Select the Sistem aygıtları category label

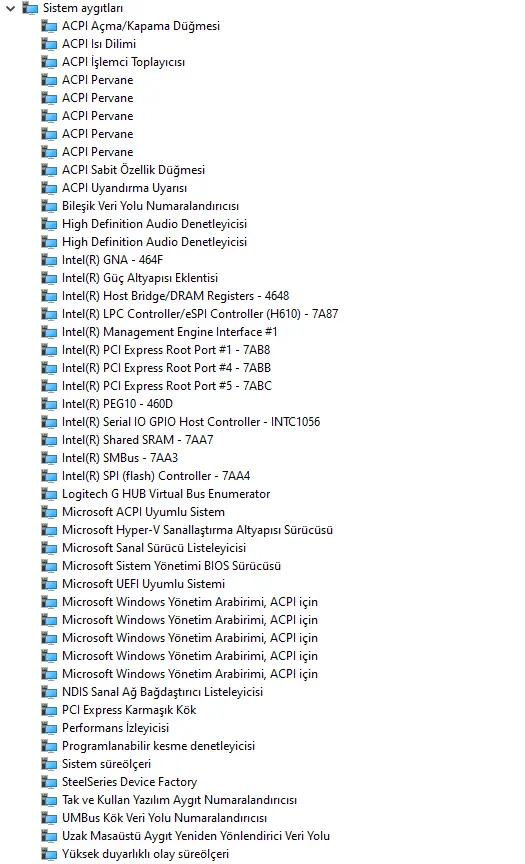click(83, 8)
